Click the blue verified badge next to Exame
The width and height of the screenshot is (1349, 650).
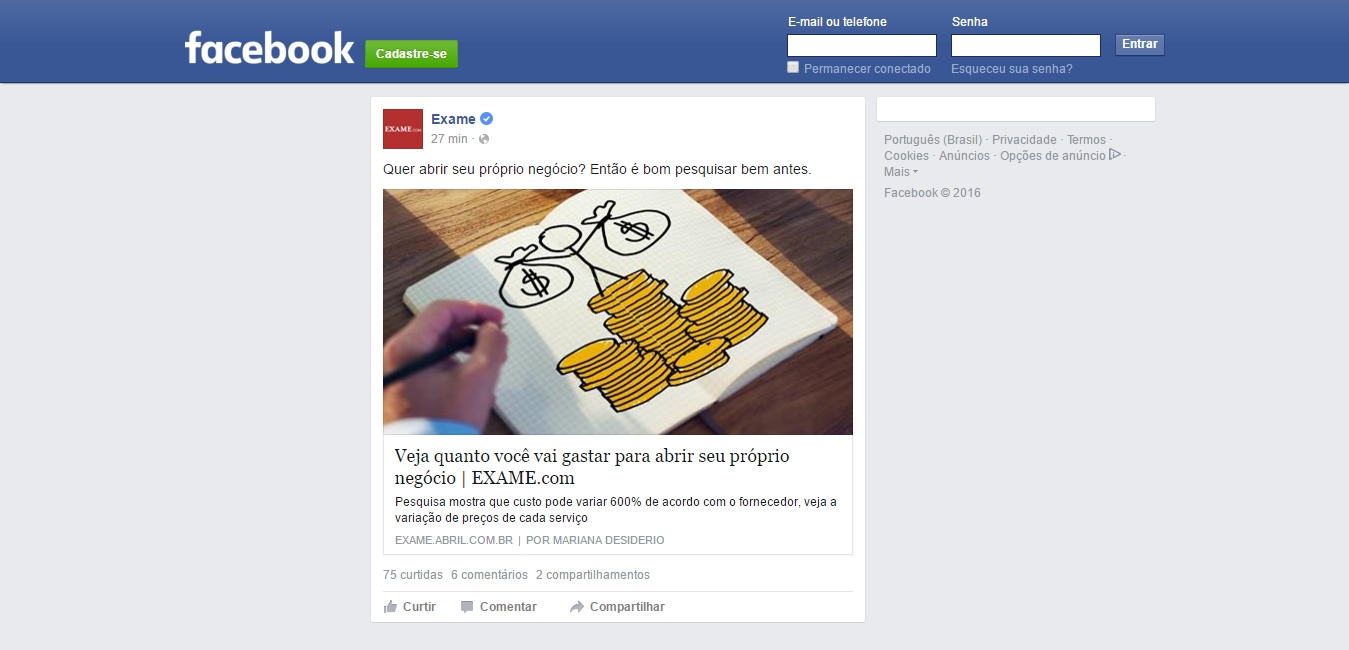(487, 119)
